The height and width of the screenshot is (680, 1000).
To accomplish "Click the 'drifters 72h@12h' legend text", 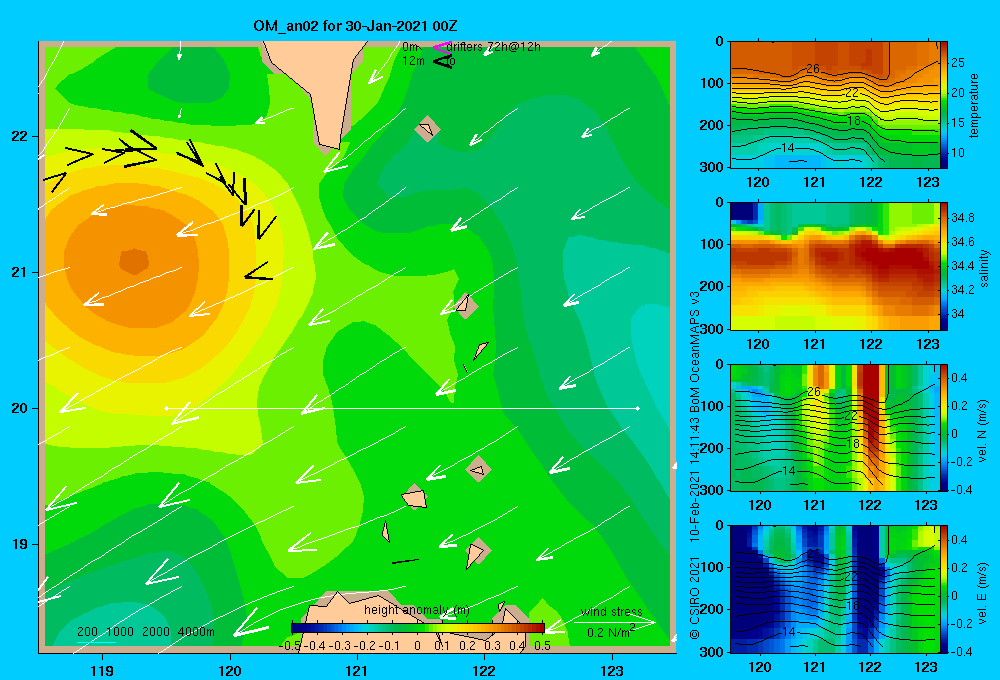I will coord(493,47).
